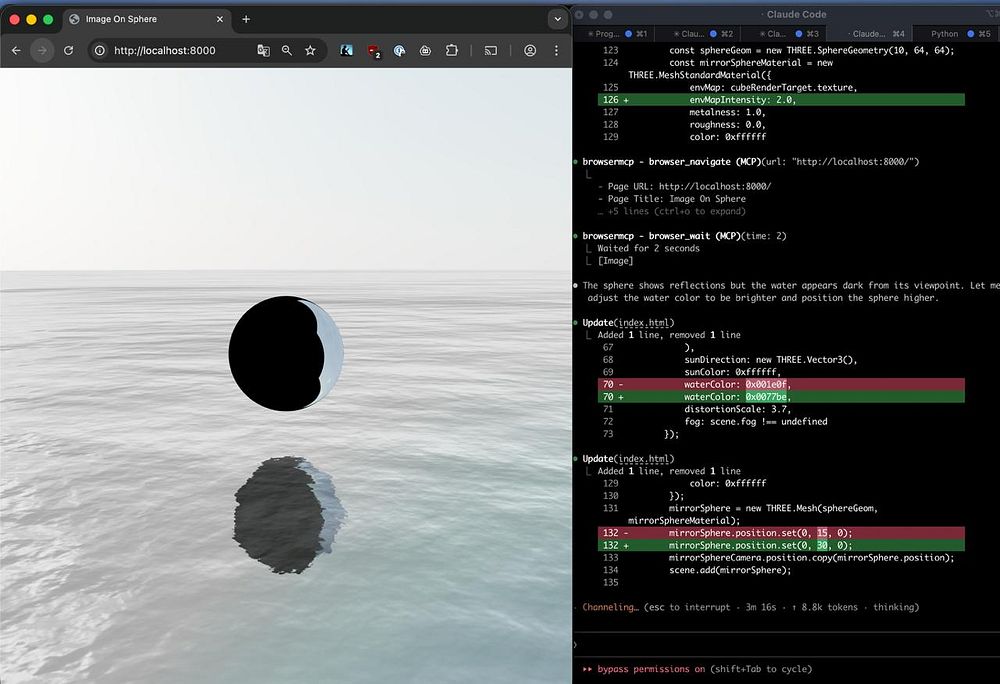Screen dimensions: 1000x684
Task: Expand the tab search chevron
Action: tap(557, 19)
